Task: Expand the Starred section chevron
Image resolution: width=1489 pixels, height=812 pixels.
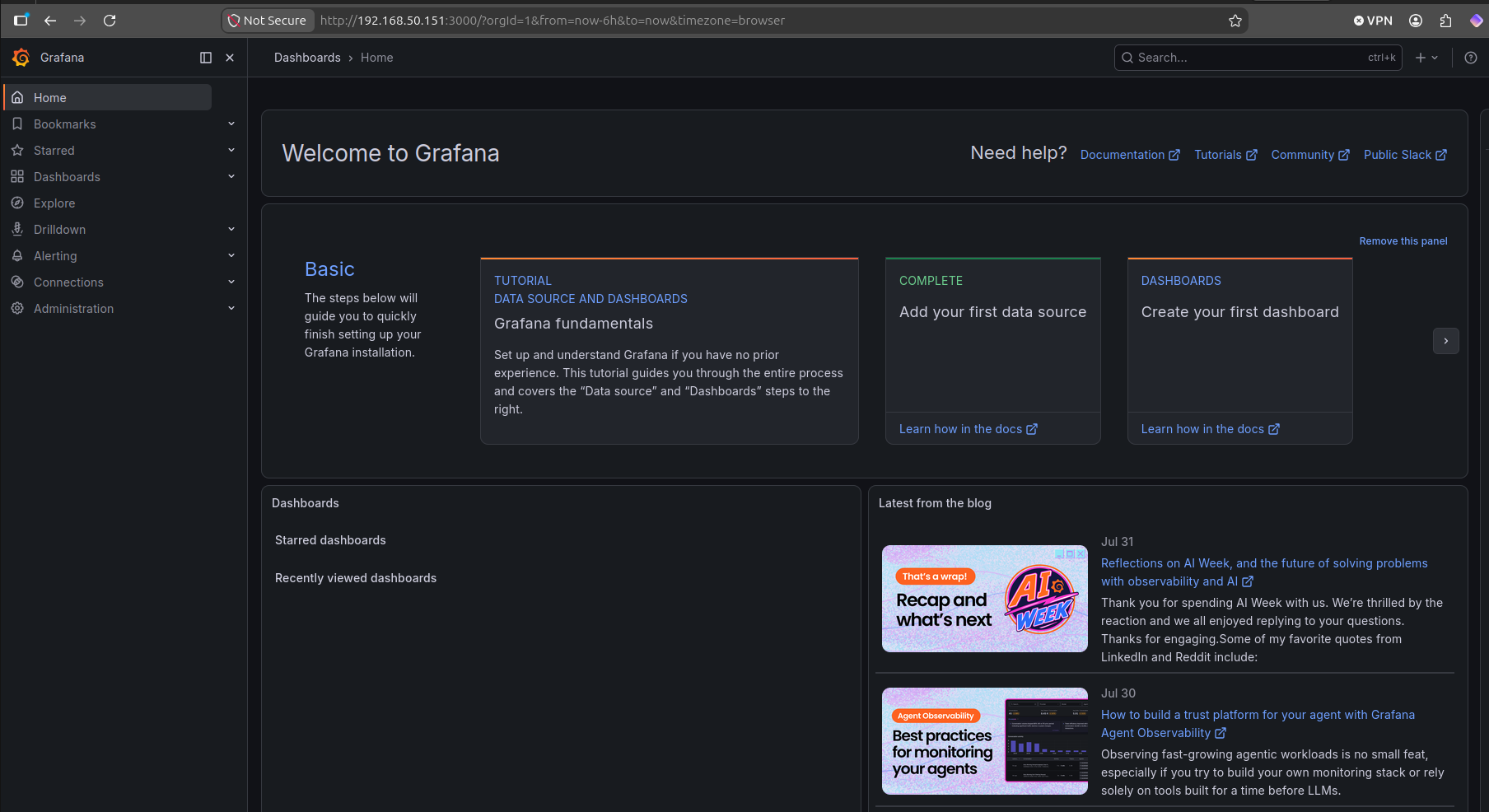Action: [x=231, y=150]
